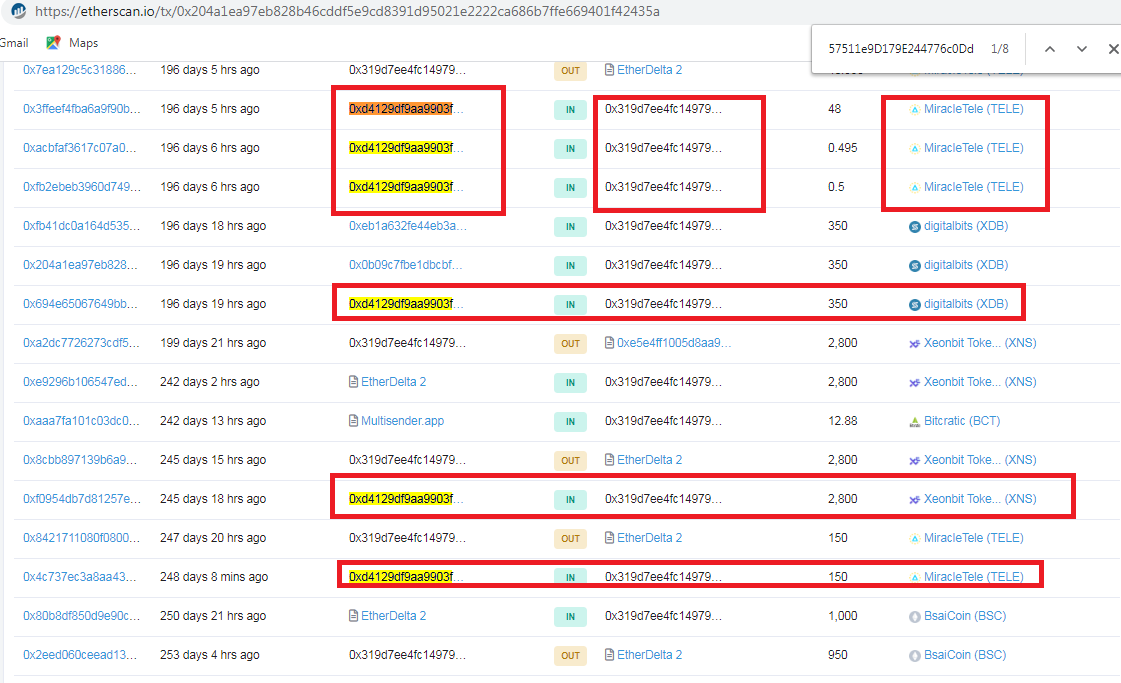Click contract icon beside Multisender.app
Screen dimensions: 1121x683
pyautogui.click(x=353, y=421)
